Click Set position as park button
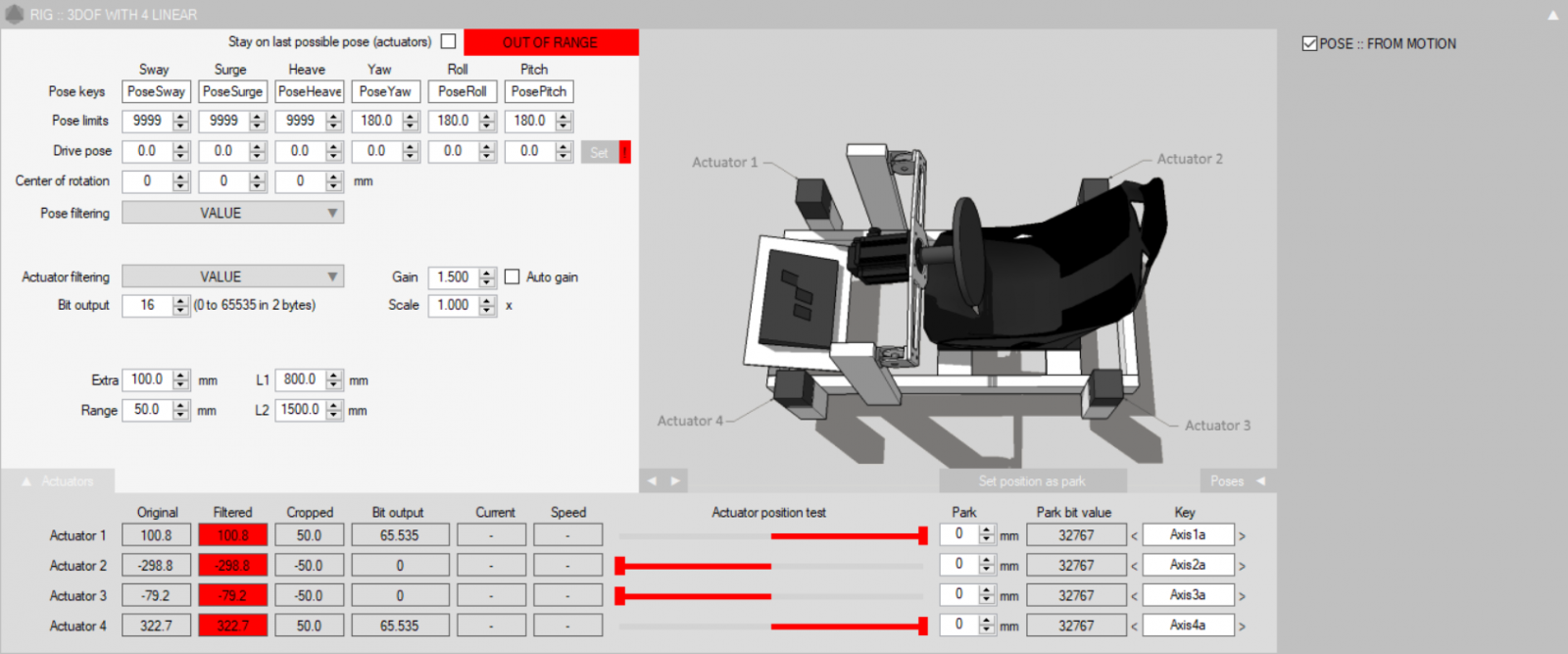Image resolution: width=1568 pixels, height=654 pixels. 1032,480
